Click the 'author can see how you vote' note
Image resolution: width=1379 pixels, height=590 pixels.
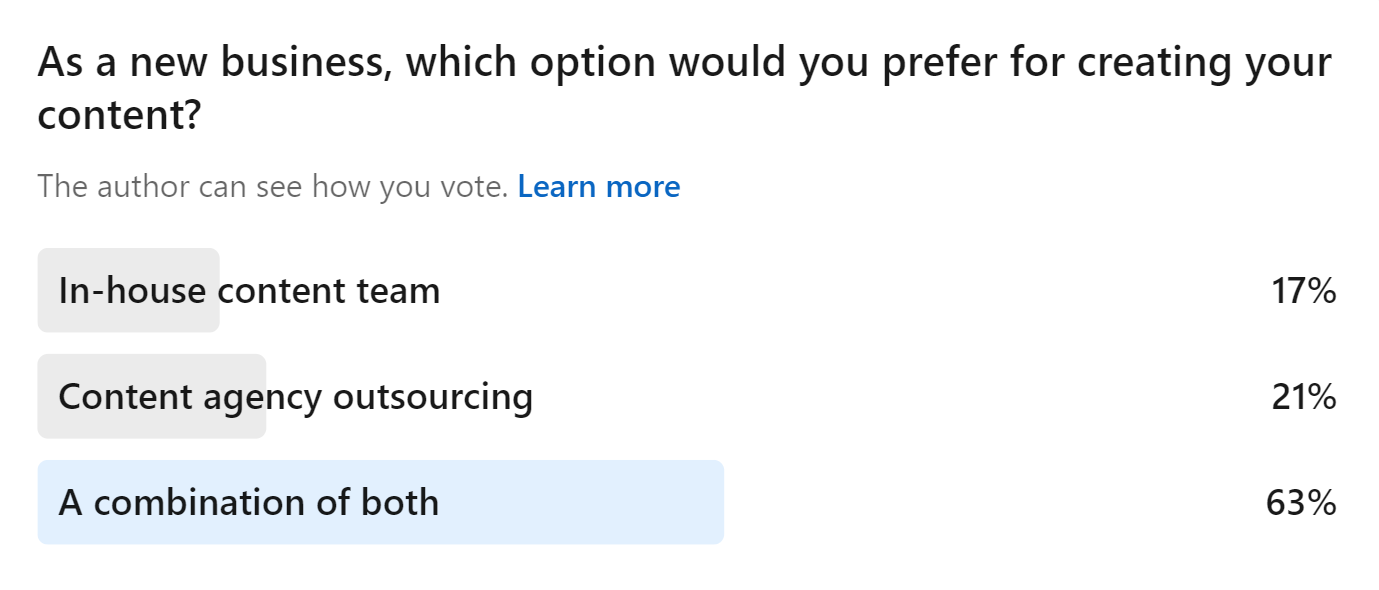click(x=273, y=187)
